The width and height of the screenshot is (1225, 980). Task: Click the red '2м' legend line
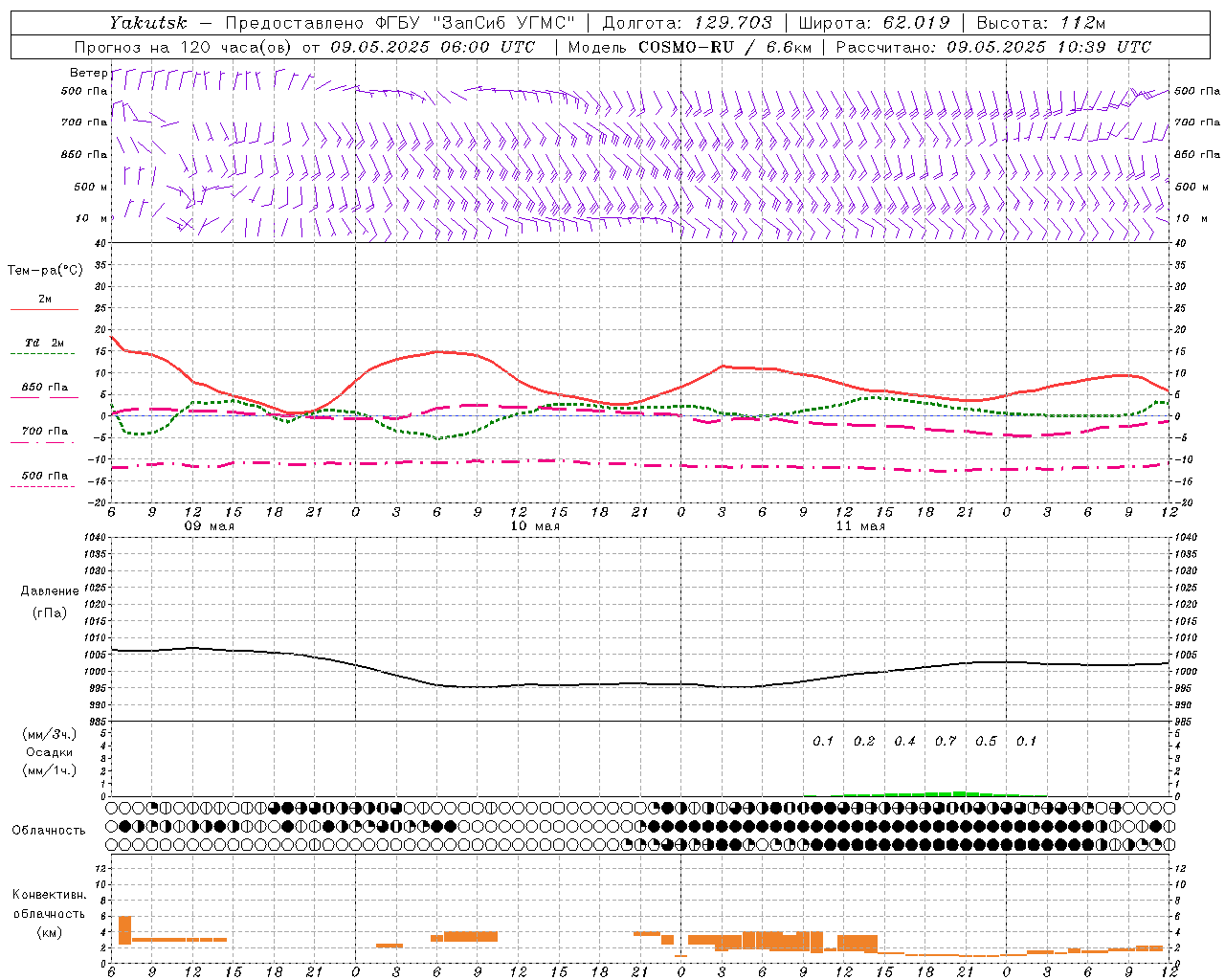[x=44, y=309]
